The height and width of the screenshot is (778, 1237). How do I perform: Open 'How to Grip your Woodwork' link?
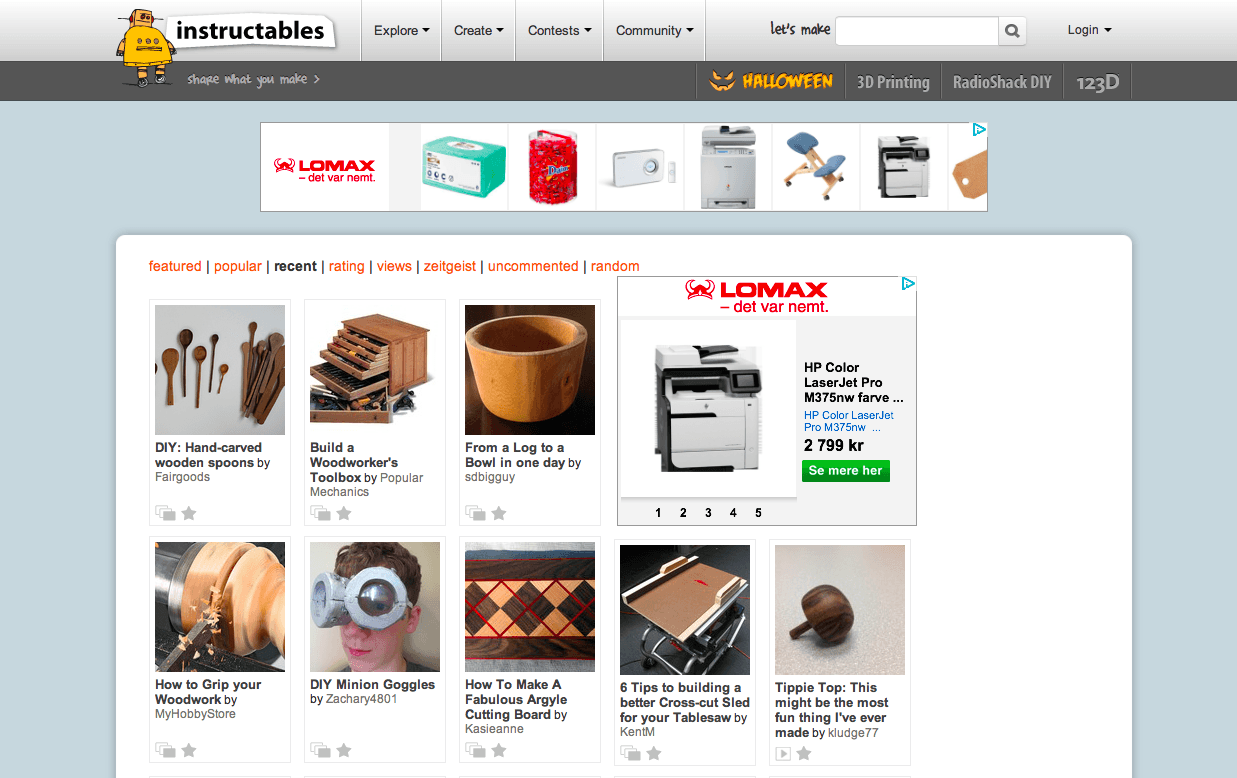[208, 692]
